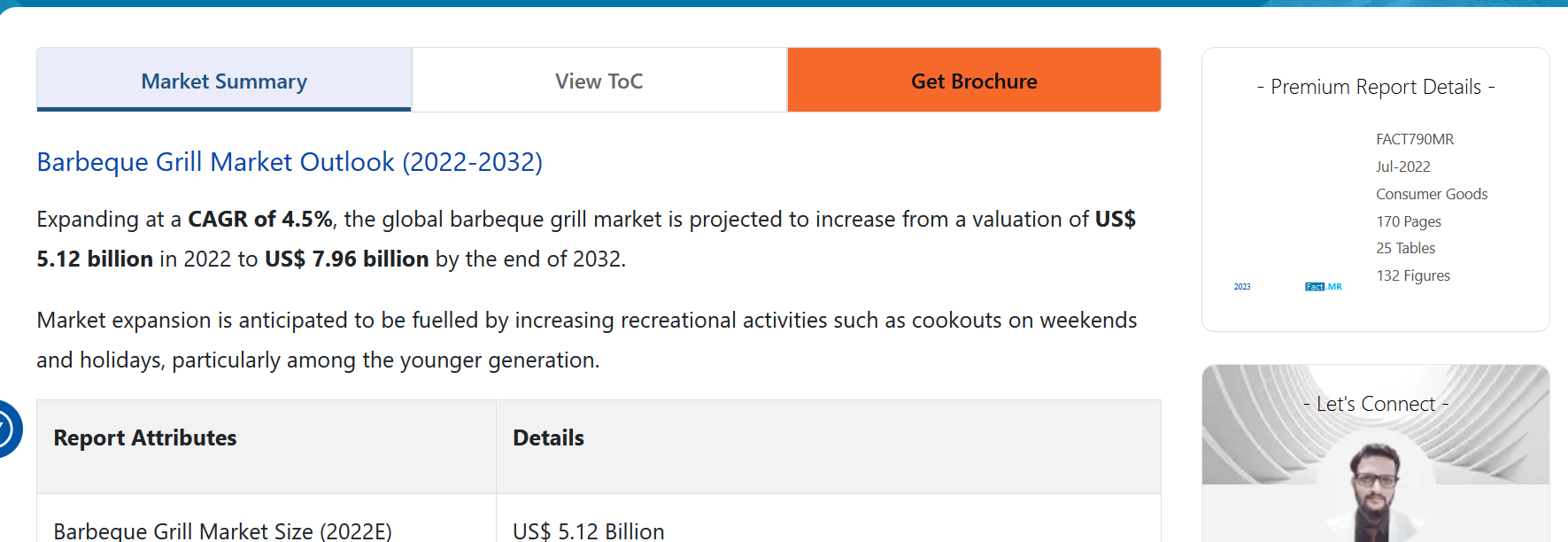The width and height of the screenshot is (1568, 542).
Task: Click the Report Attributes column header
Action: pos(145,438)
